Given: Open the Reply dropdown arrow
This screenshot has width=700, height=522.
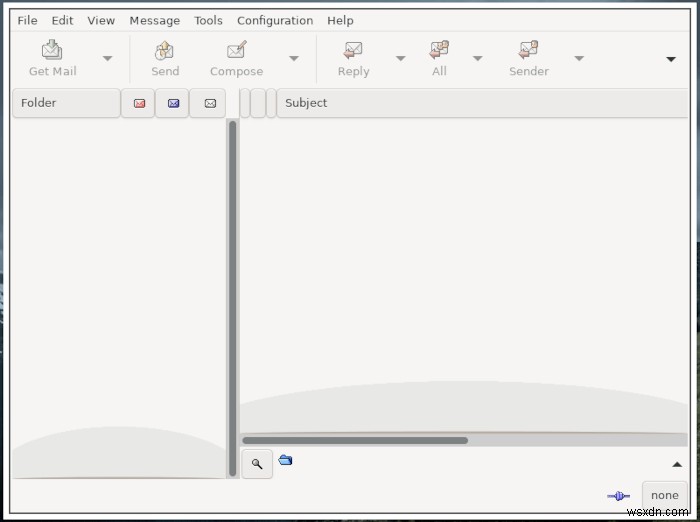Looking at the screenshot, I should click(x=400, y=58).
